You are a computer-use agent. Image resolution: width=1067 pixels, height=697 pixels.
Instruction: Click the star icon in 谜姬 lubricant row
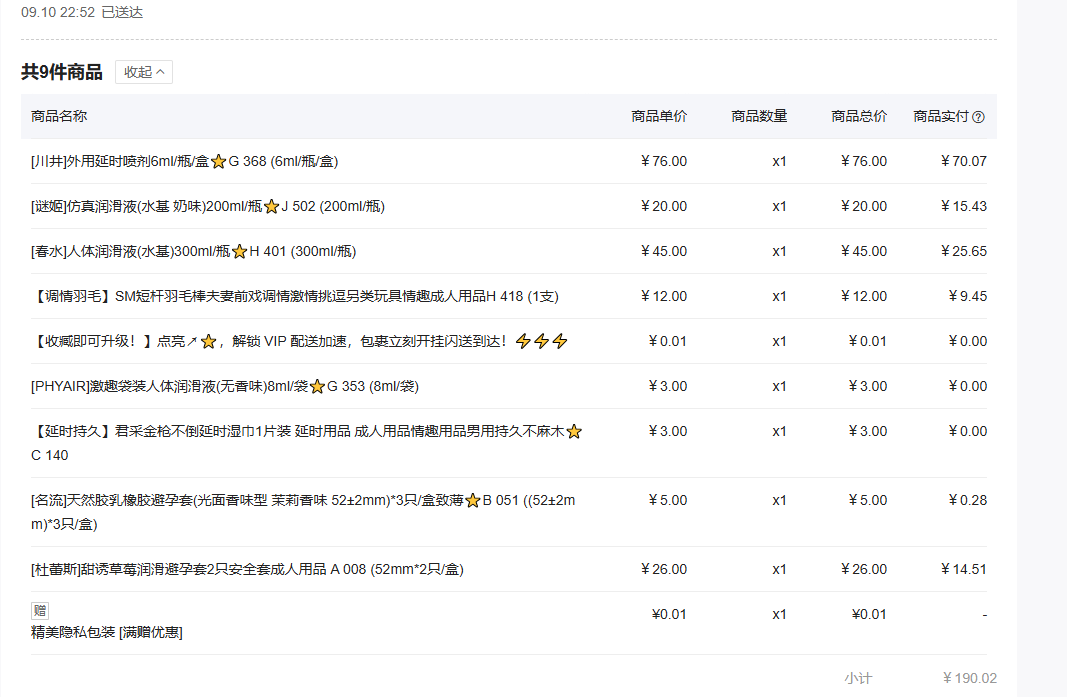point(271,207)
